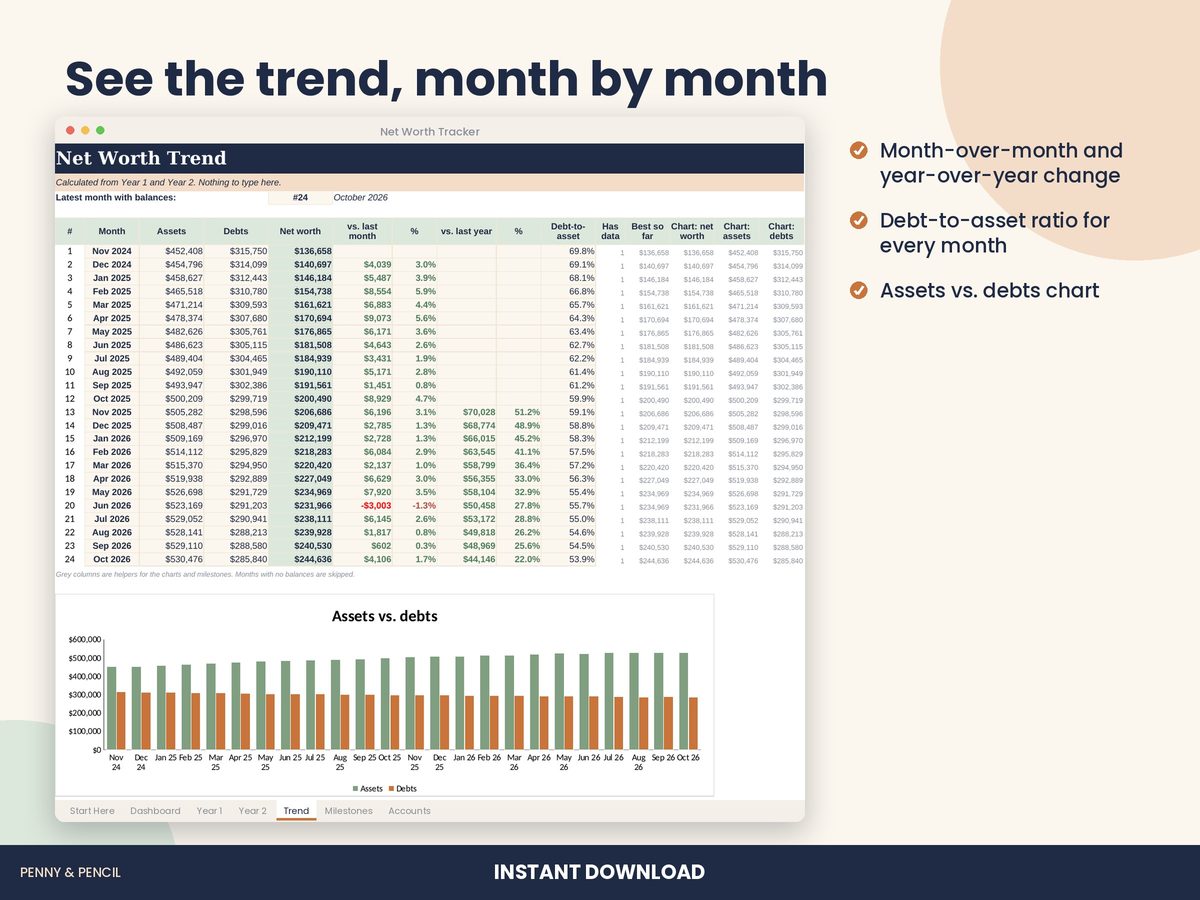Click the Apr 2025 month cell
1200x900 pixels.
point(112,318)
